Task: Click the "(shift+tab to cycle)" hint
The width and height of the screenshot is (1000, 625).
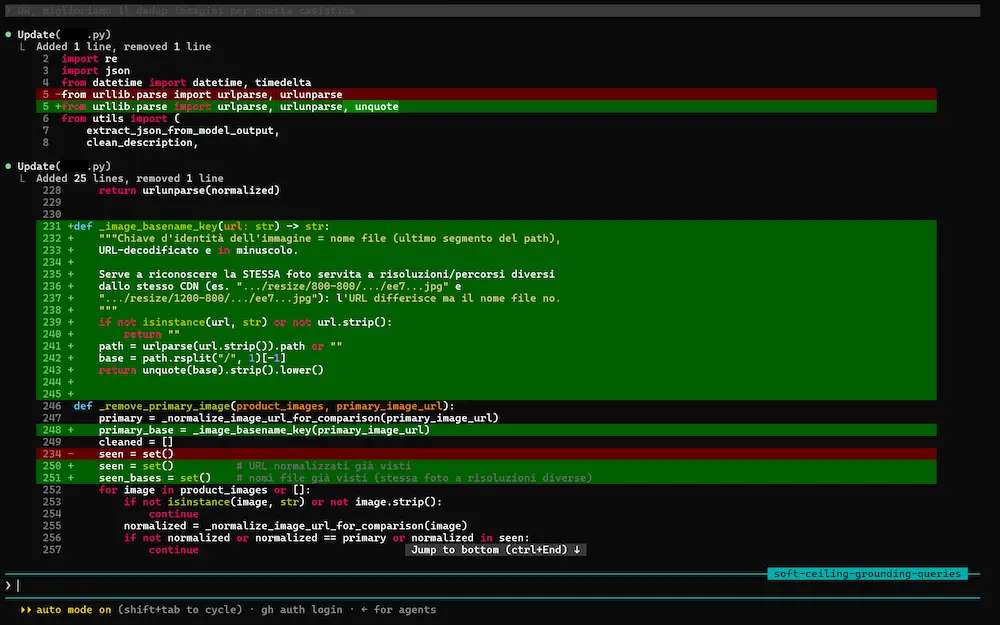Action: (180, 610)
